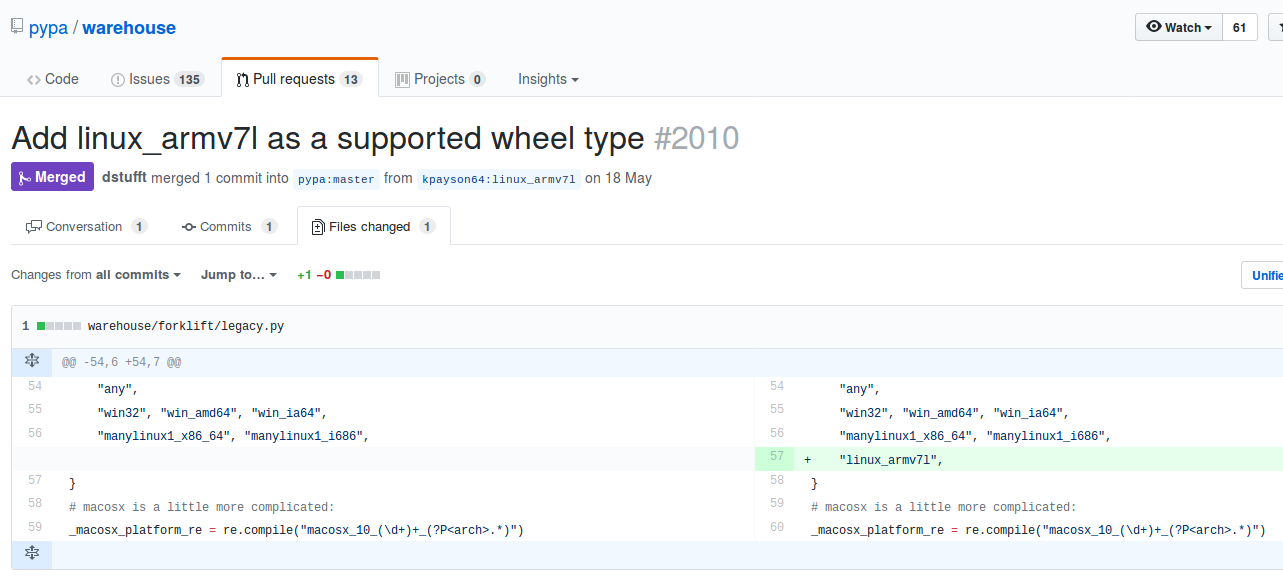1283x582 pixels.
Task: Click line number 60 in the right pane
Action: pos(776,527)
